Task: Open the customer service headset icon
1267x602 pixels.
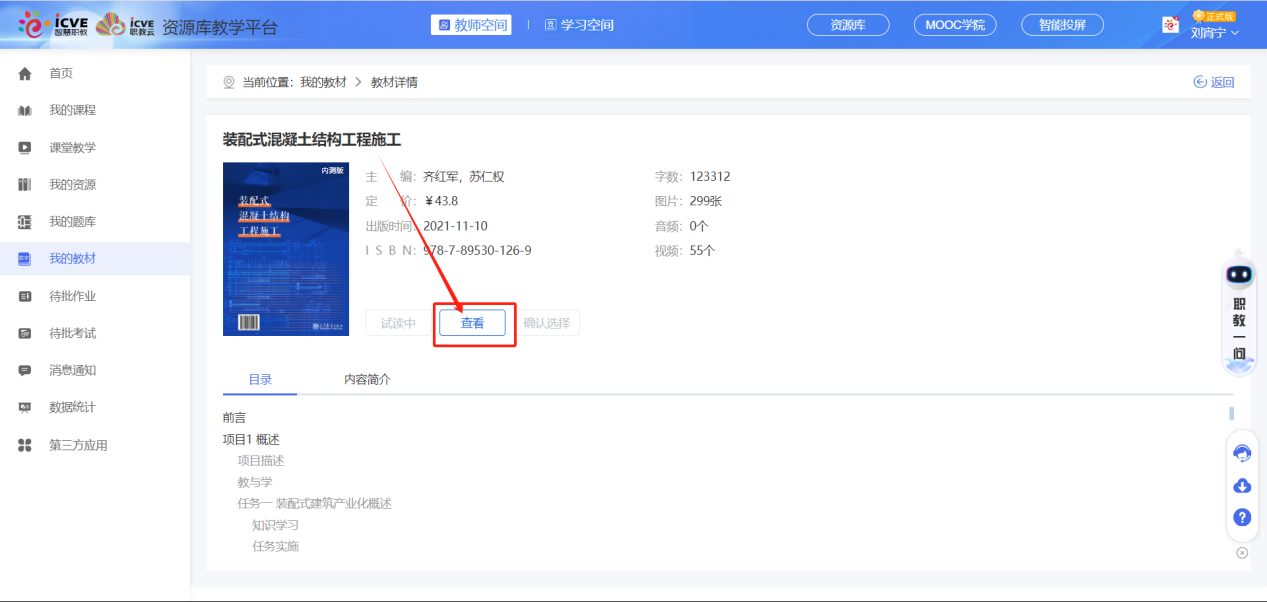Action: [x=1241, y=453]
